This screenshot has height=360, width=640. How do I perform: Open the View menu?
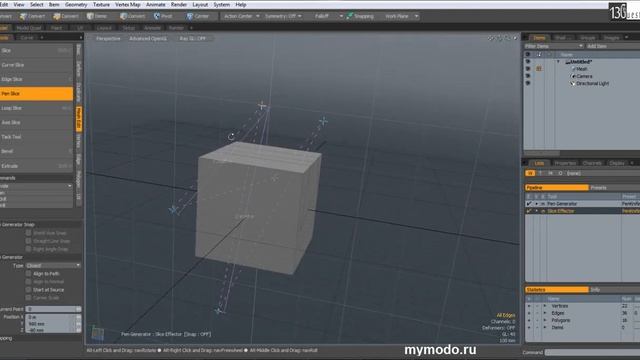point(19,4)
